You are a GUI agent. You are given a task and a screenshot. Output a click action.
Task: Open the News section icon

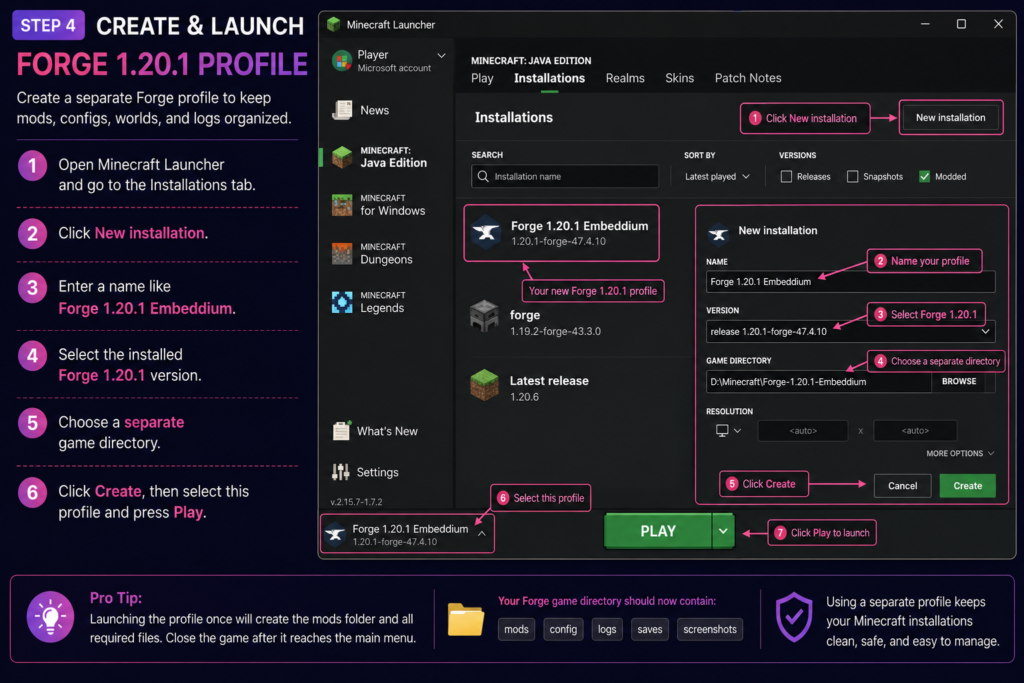point(342,110)
